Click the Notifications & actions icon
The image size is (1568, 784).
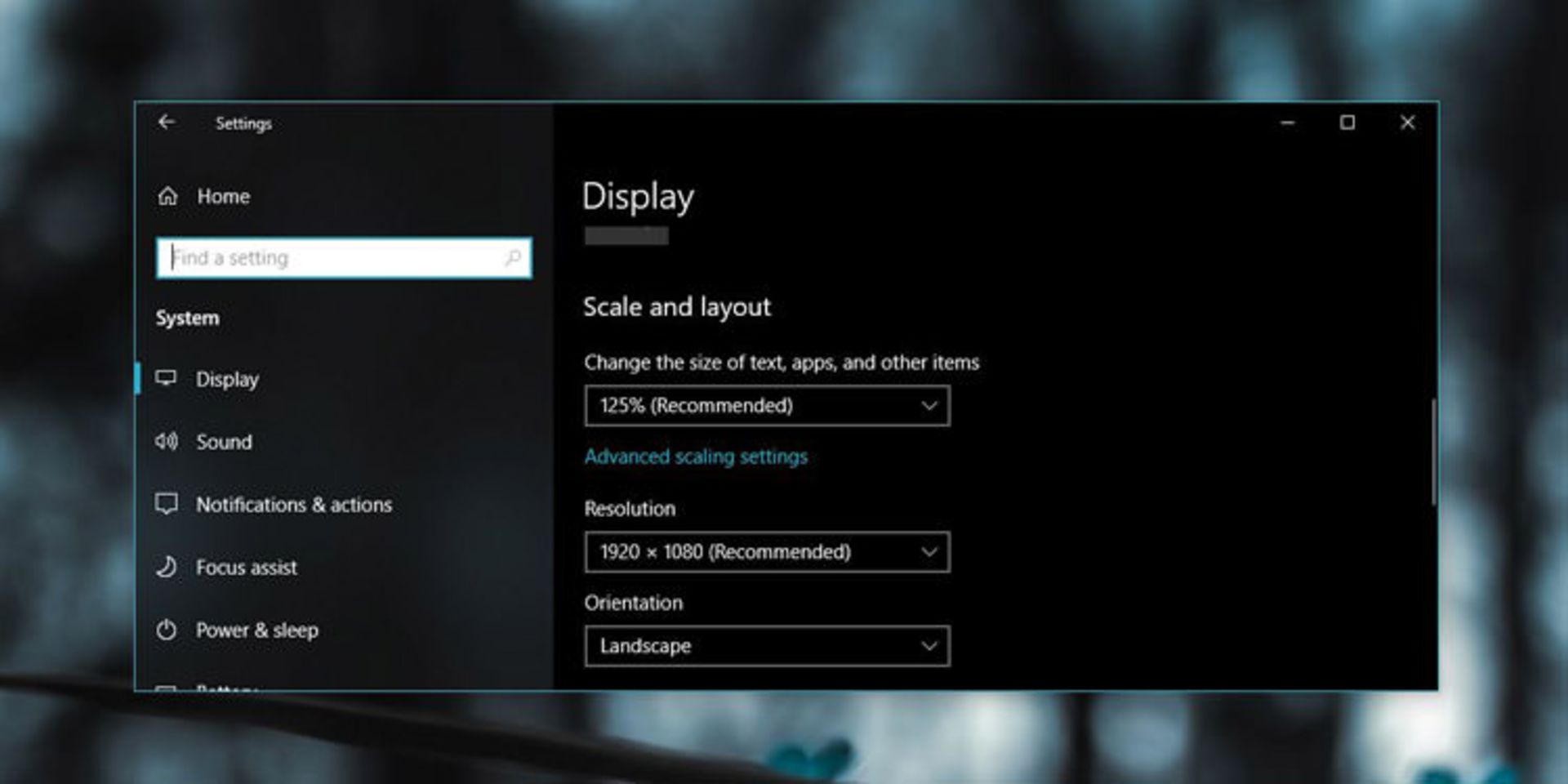coord(168,504)
